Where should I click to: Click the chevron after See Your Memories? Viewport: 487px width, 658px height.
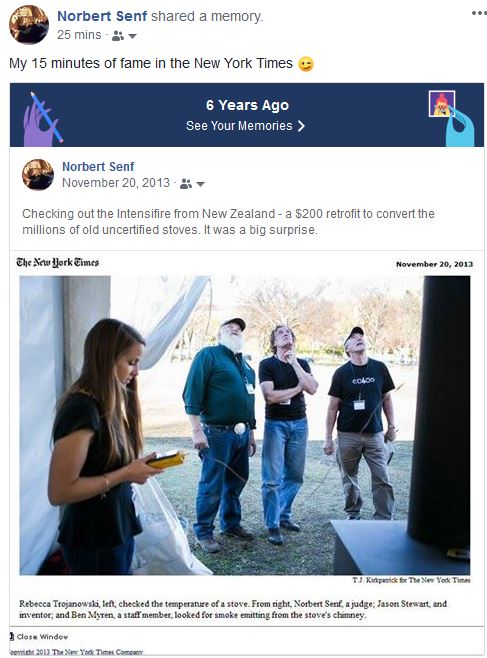pos(301,126)
